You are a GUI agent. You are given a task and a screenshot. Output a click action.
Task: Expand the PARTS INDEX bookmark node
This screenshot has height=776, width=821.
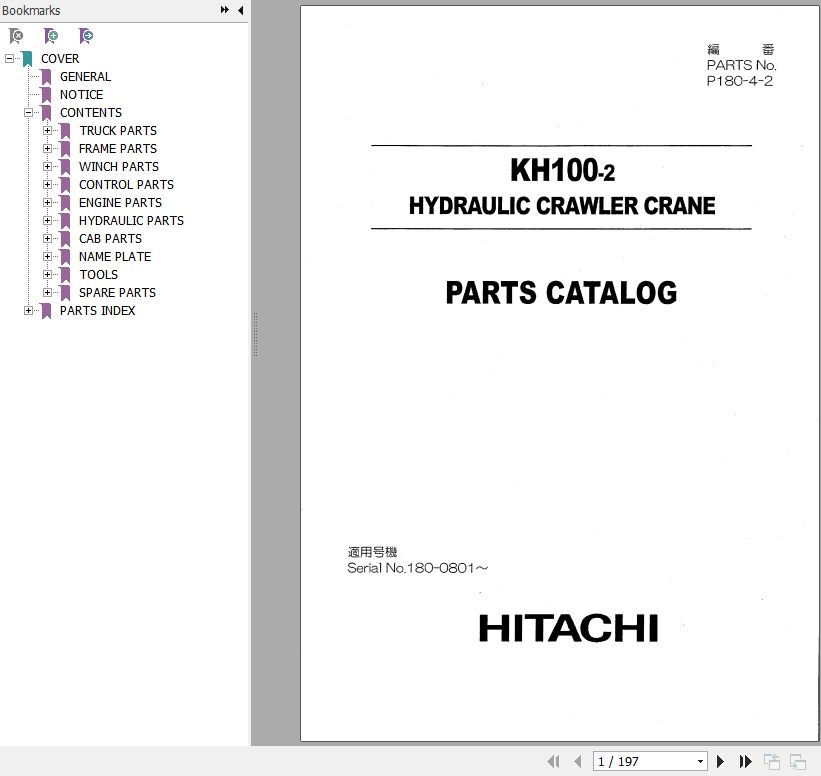29,311
